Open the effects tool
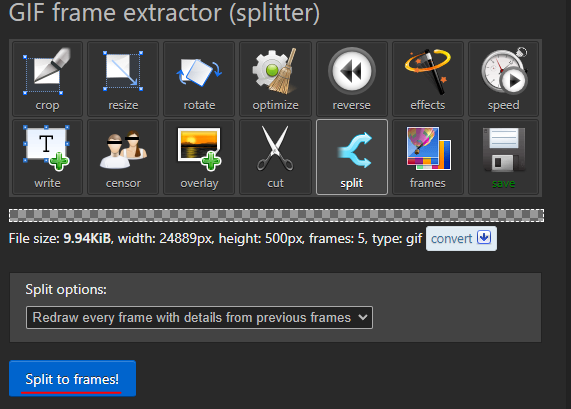 (428, 79)
